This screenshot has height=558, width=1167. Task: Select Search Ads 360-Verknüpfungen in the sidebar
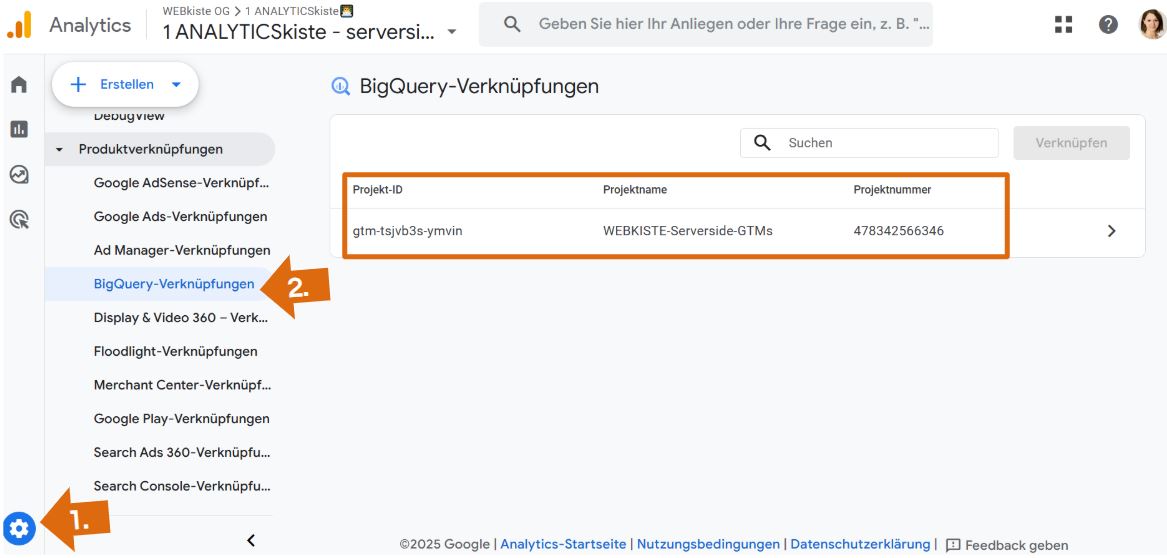(182, 452)
